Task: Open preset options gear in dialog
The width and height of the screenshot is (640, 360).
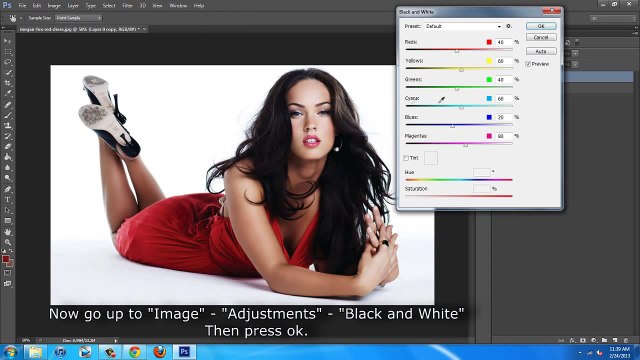Action: click(x=509, y=26)
